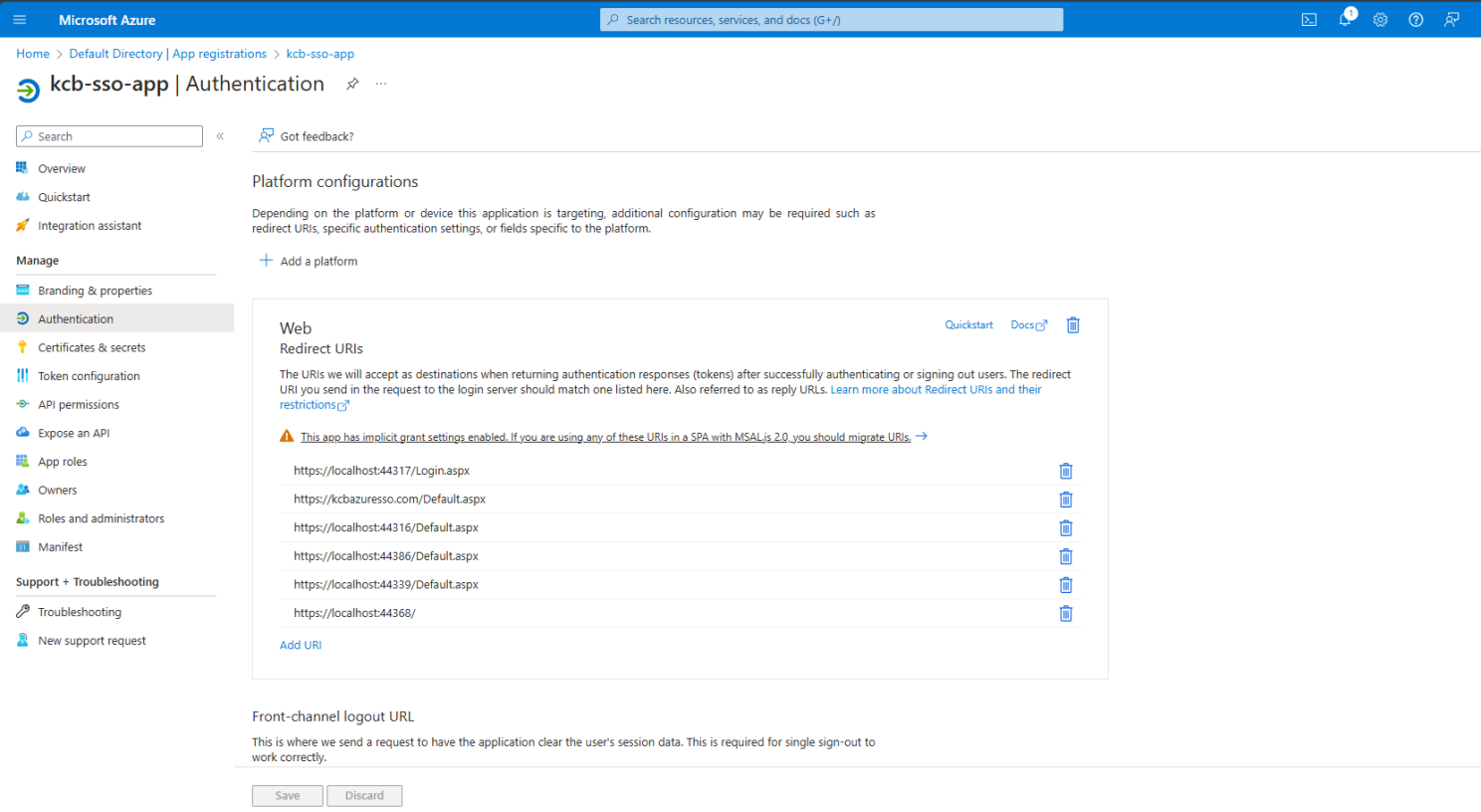Delete the localhost:44368/ redirect URI
The width and height of the screenshot is (1481, 812).
[x=1066, y=614]
